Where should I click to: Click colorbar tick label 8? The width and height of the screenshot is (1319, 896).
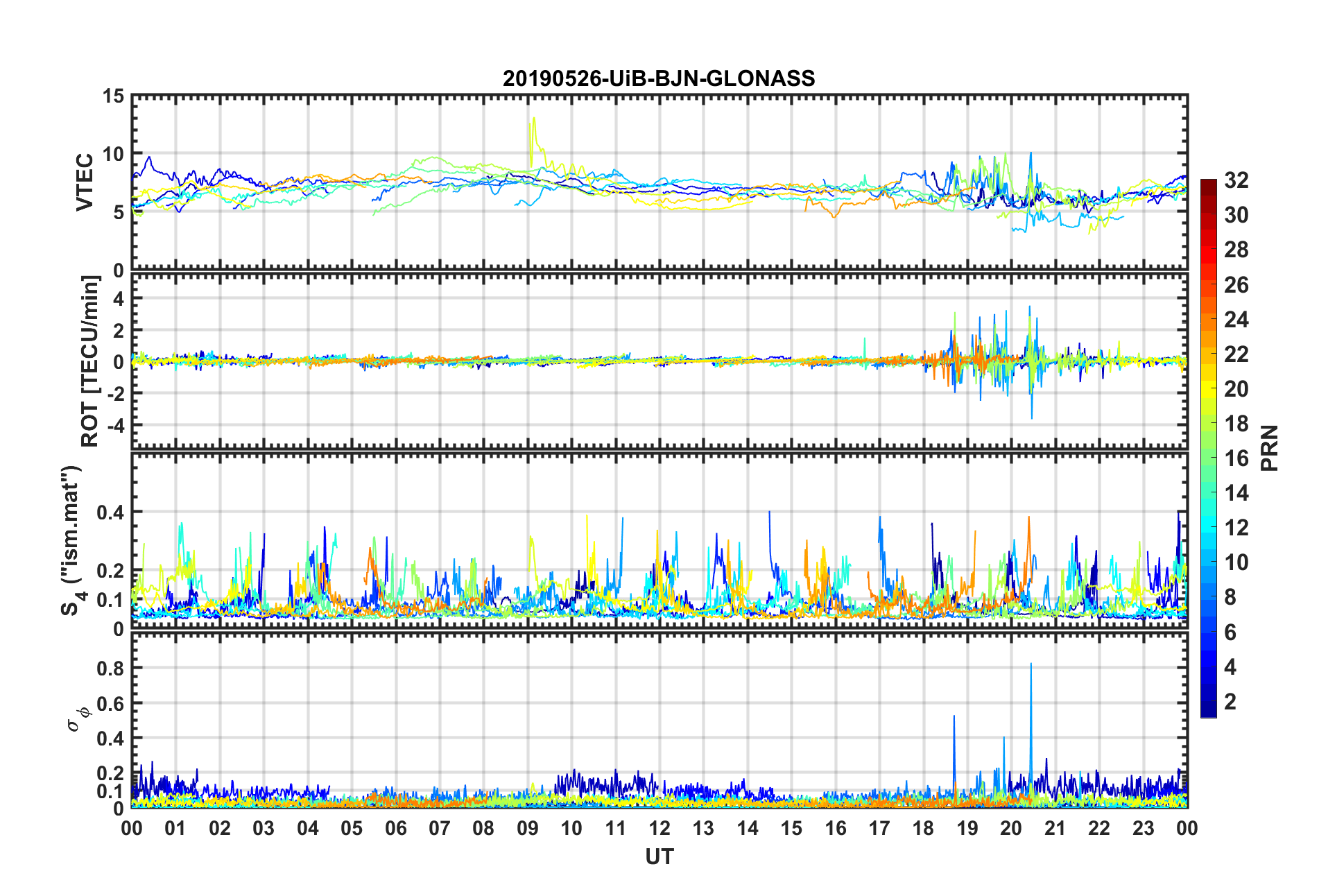pyautogui.click(x=1230, y=597)
